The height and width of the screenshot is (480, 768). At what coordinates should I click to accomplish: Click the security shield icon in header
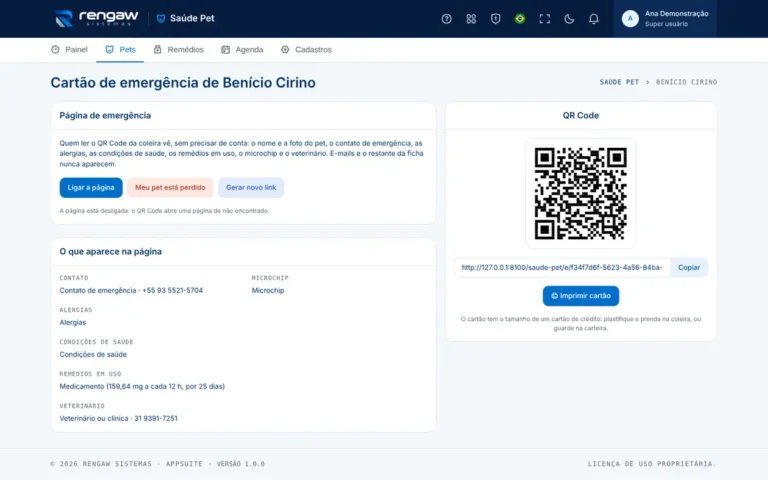(x=495, y=19)
